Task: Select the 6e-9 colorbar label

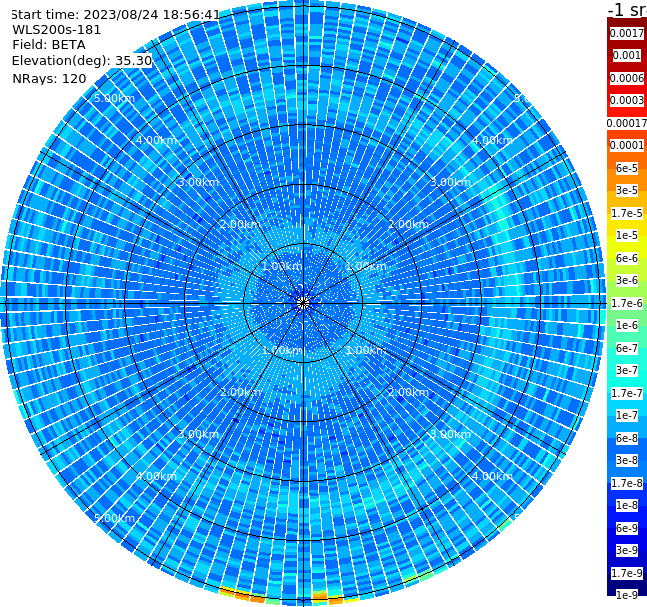Action: point(627,528)
